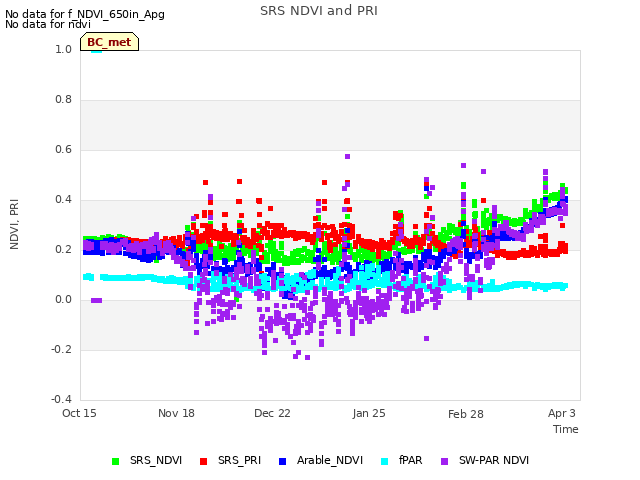Click the red SRS_PRI legend swatch
Screen dimensions: 640x480
(x=204, y=461)
